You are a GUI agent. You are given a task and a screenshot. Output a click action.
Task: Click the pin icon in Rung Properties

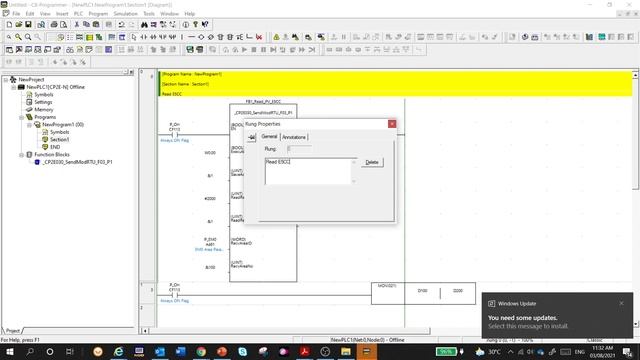251,138
